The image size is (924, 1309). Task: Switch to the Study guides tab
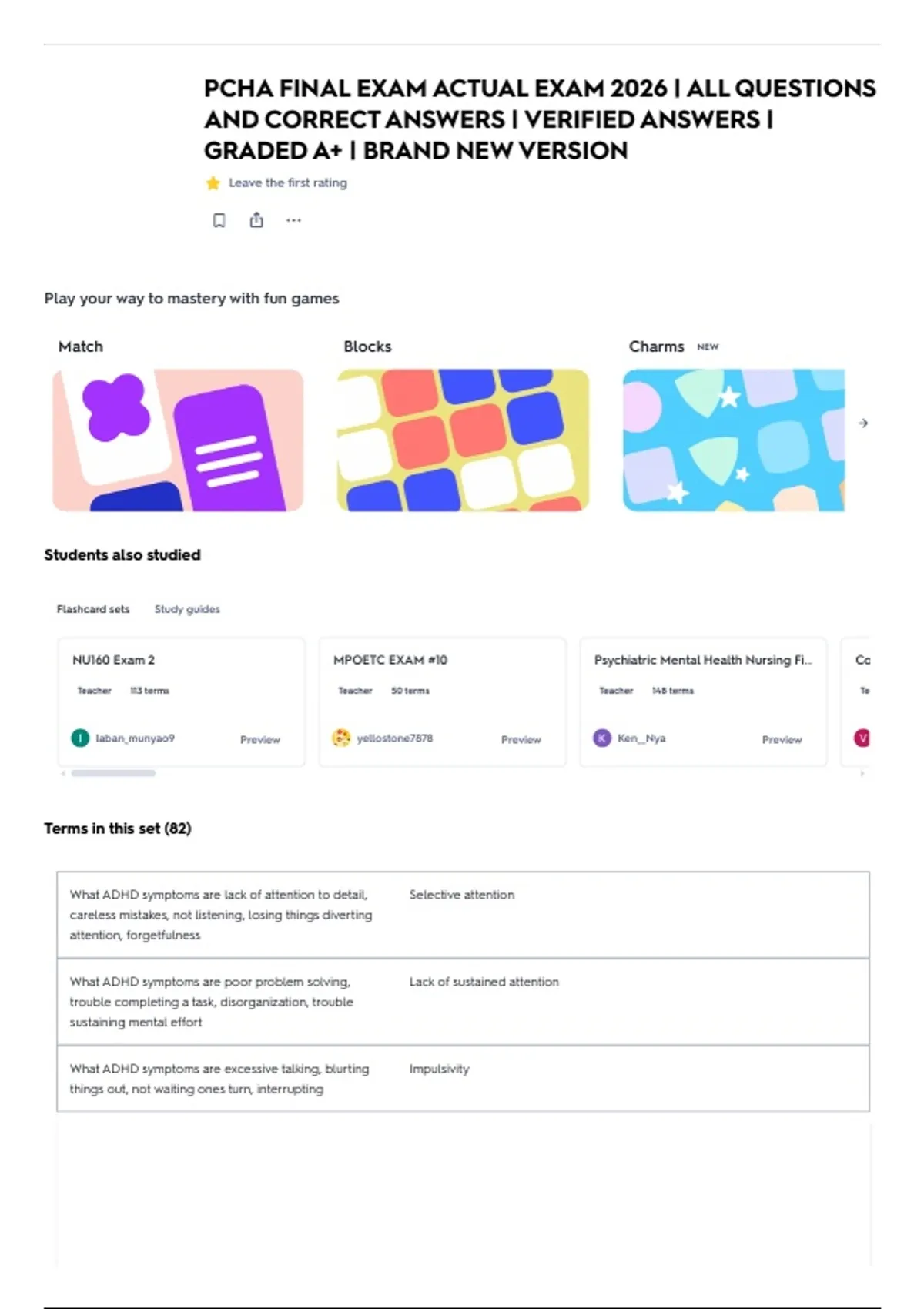(x=187, y=609)
